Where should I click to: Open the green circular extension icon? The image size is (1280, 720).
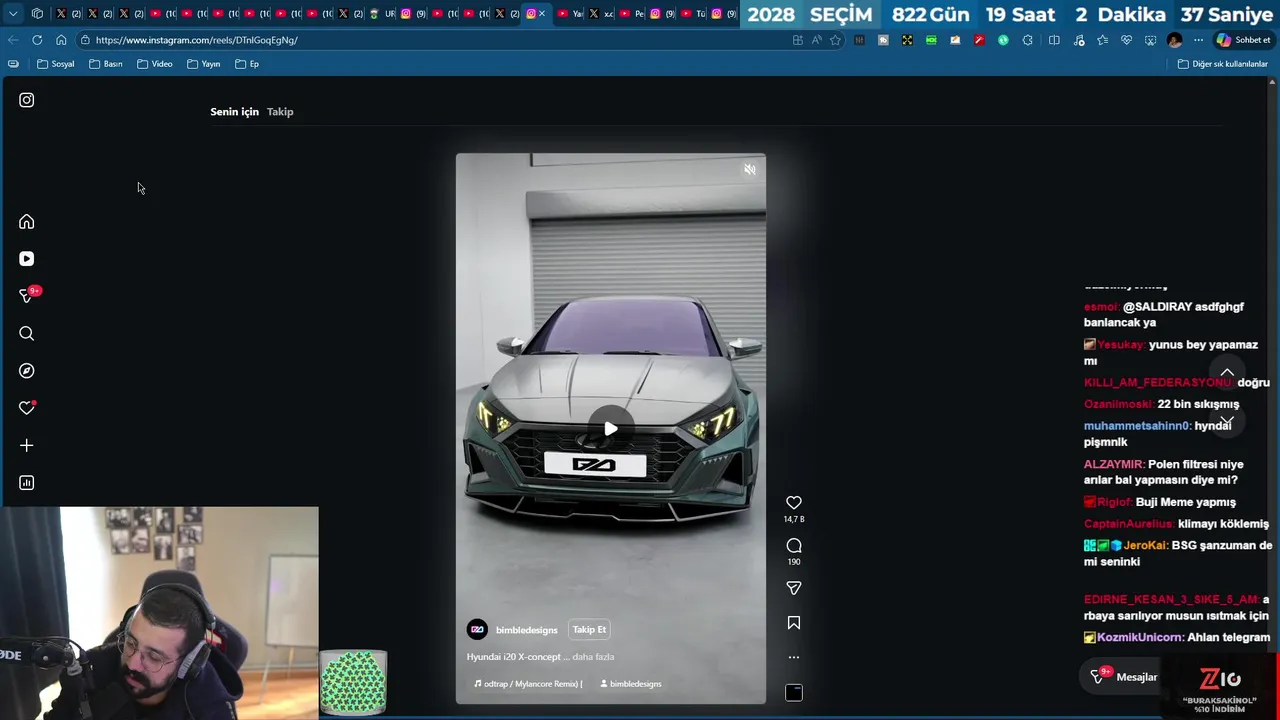[1003, 40]
